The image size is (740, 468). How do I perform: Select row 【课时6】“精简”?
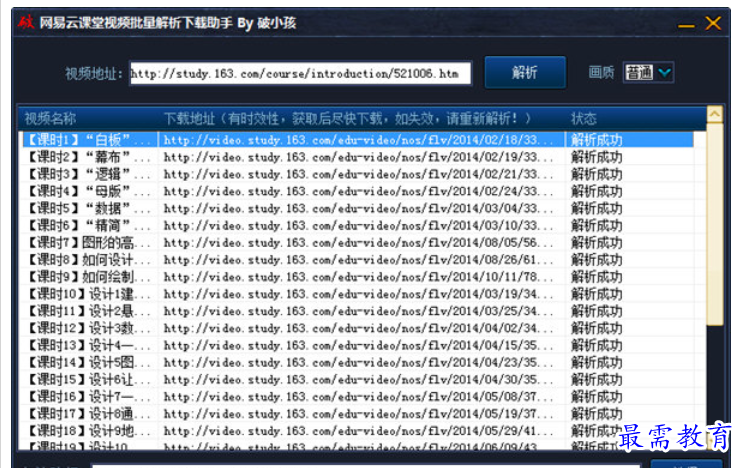pyautogui.click(x=357, y=226)
